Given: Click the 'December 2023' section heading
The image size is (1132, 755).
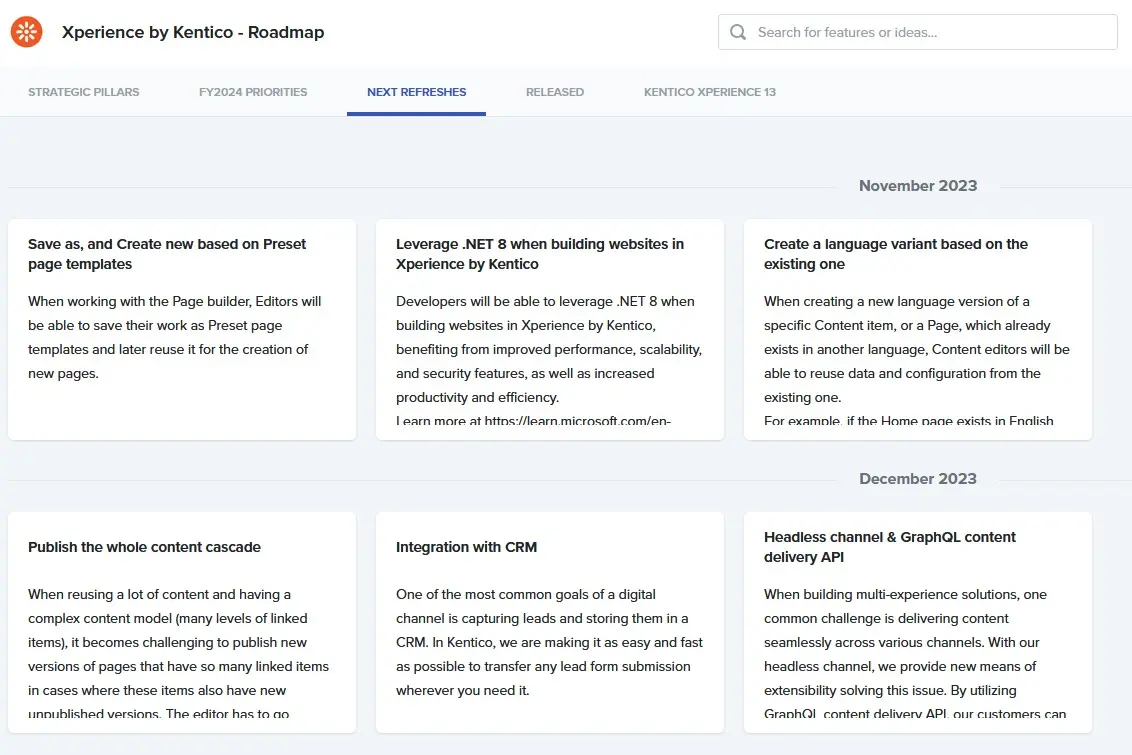Looking at the screenshot, I should click(x=918, y=479).
